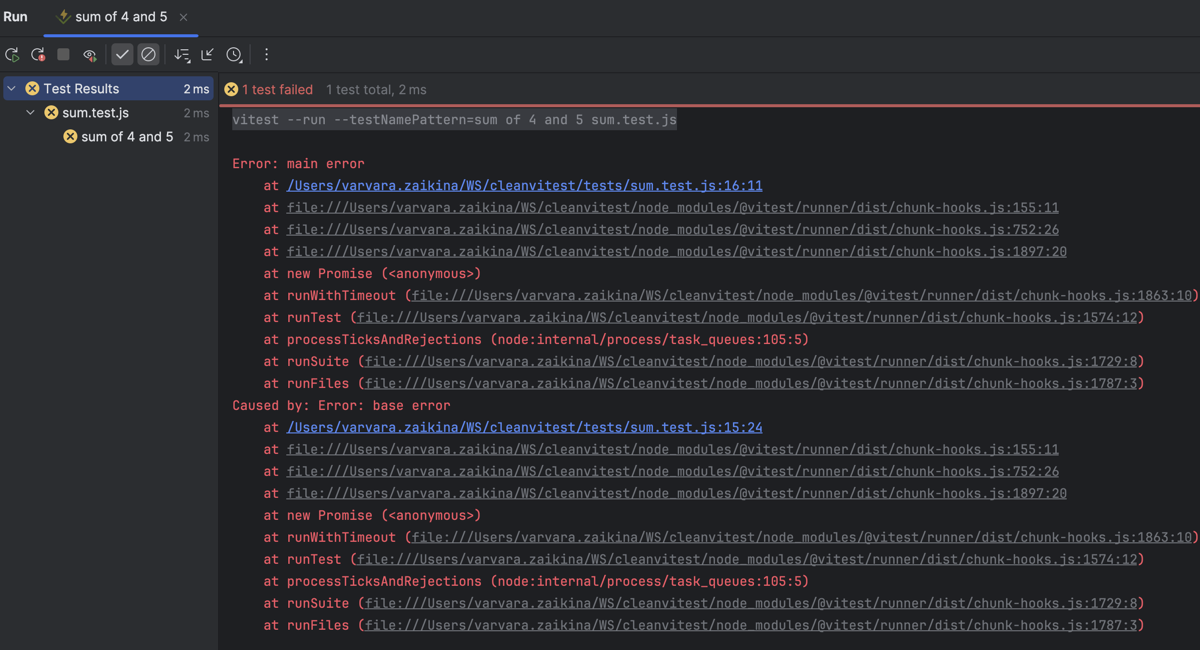The height and width of the screenshot is (650, 1200).
Task: Click 'Error: main error' line
Action: coord(298,164)
